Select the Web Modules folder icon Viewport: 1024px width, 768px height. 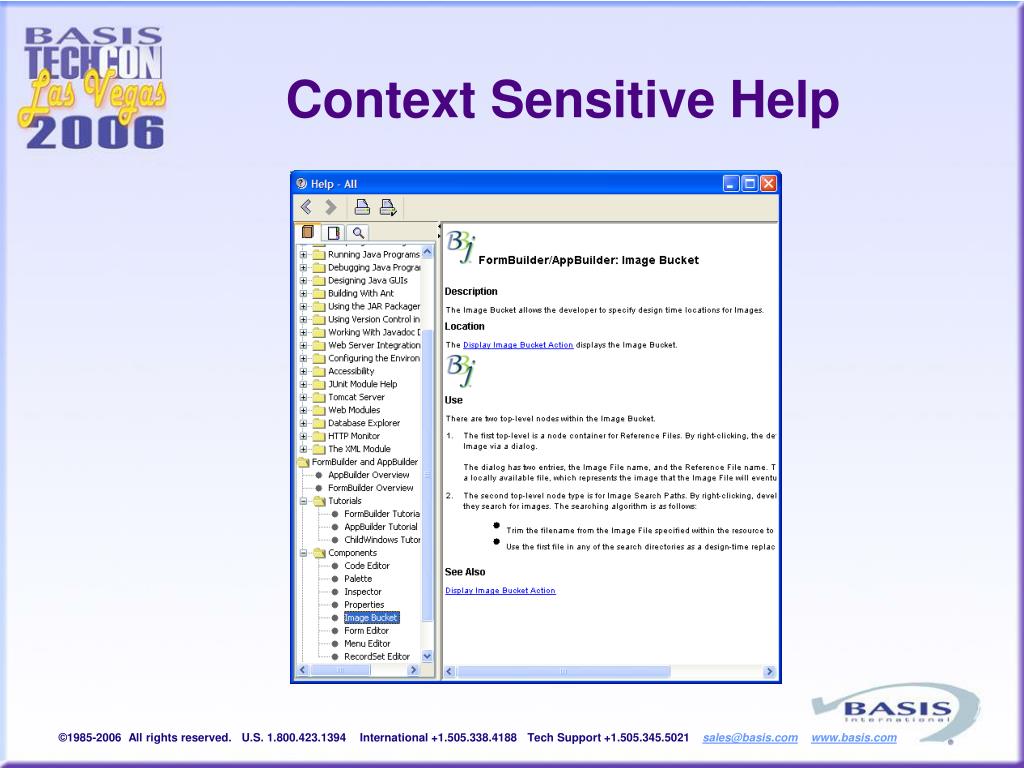click(x=319, y=410)
